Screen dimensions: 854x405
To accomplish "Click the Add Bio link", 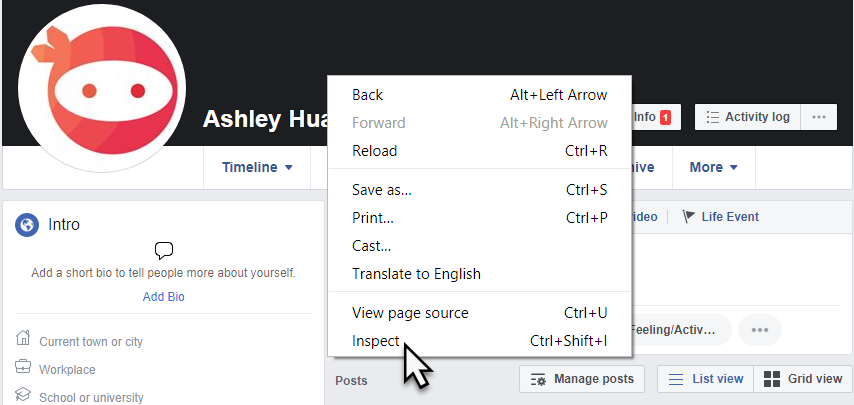I will pyautogui.click(x=163, y=297).
